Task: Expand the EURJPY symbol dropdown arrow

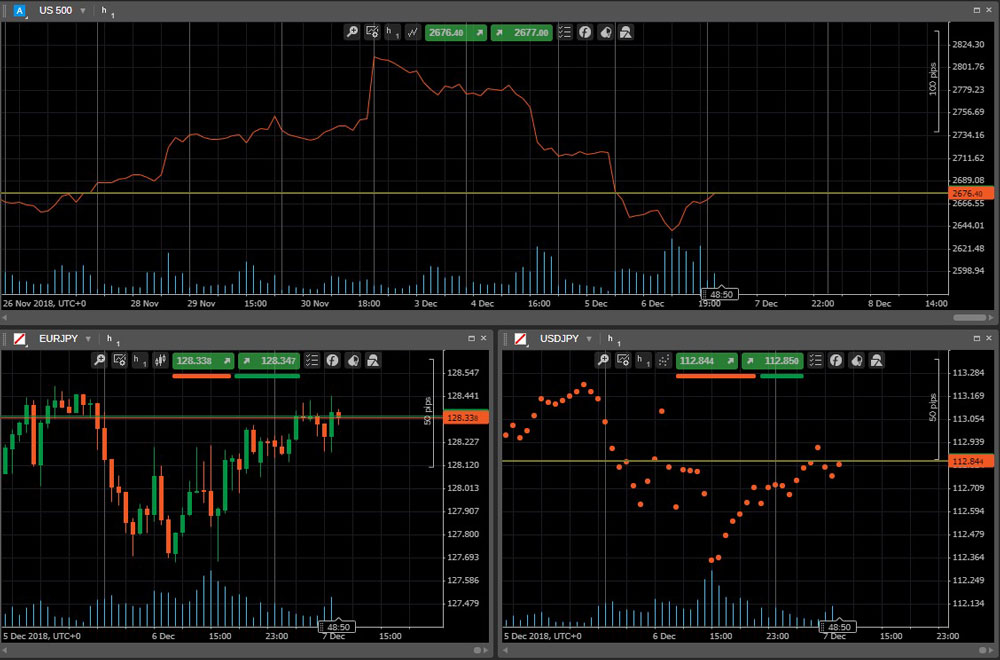Action: (x=88, y=339)
